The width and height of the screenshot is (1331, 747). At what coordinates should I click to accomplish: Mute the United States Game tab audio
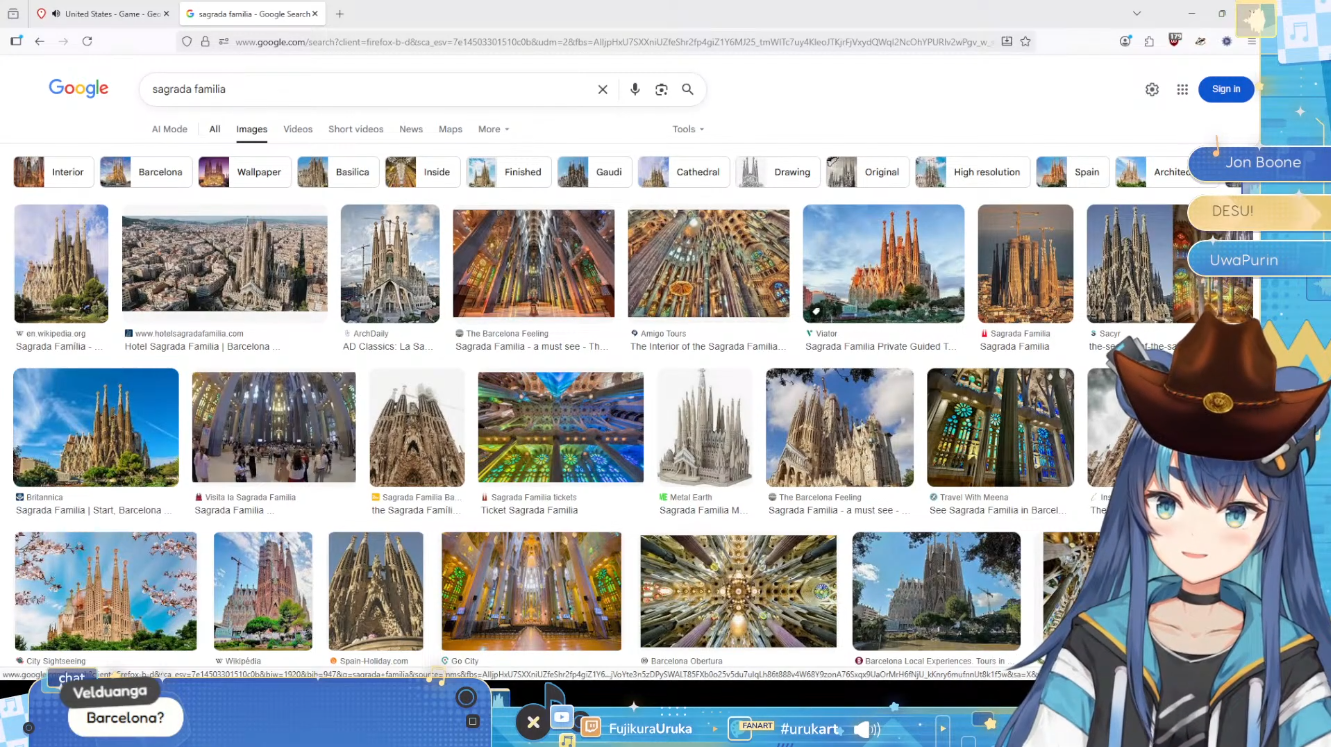pyautogui.click(x=54, y=14)
